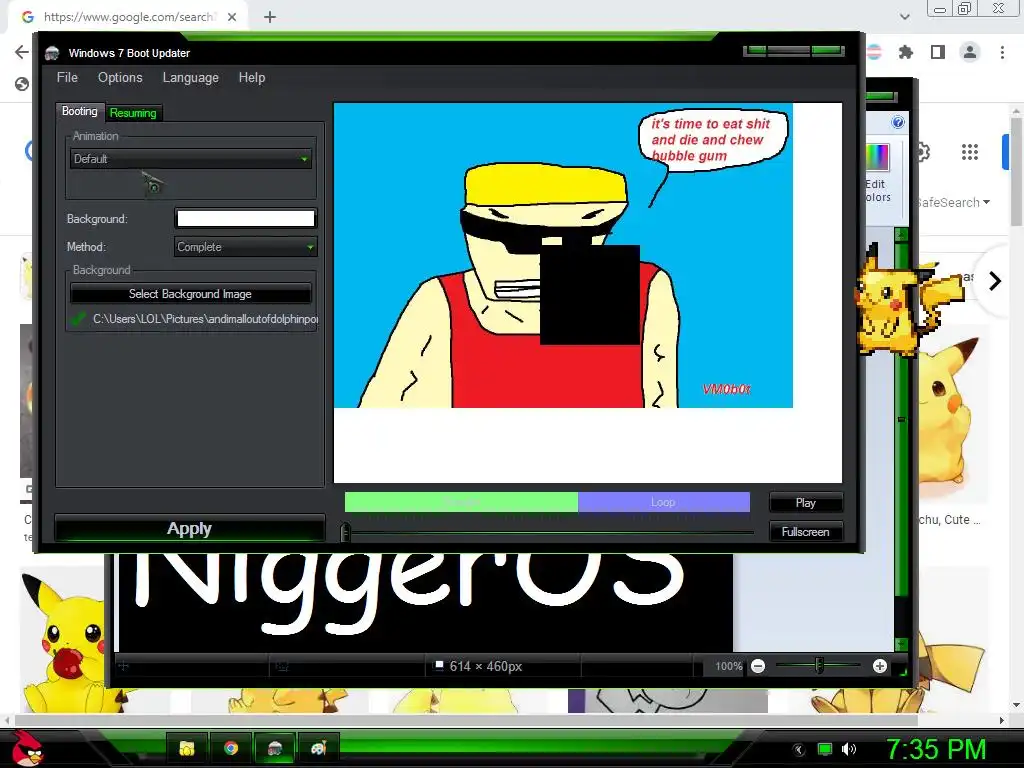Viewport: 1024px width, 768px height.
Task: Toggle the Chrome side panel icon
Action: click(938, 52)
